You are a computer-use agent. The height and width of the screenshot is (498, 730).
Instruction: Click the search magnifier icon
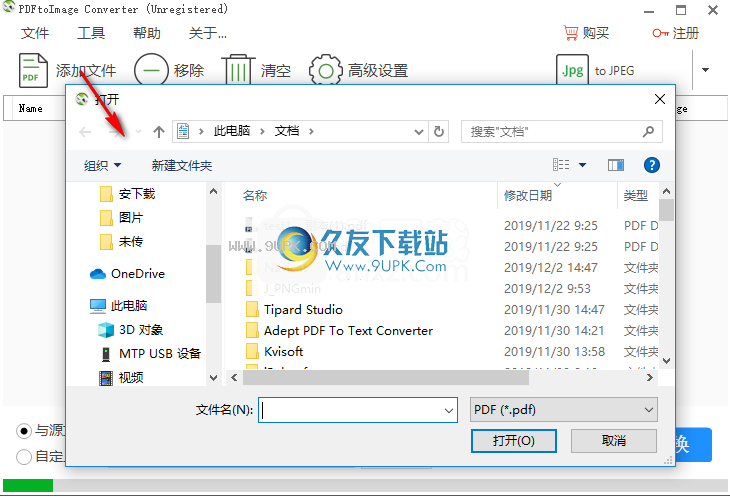[x=648, y=132]
